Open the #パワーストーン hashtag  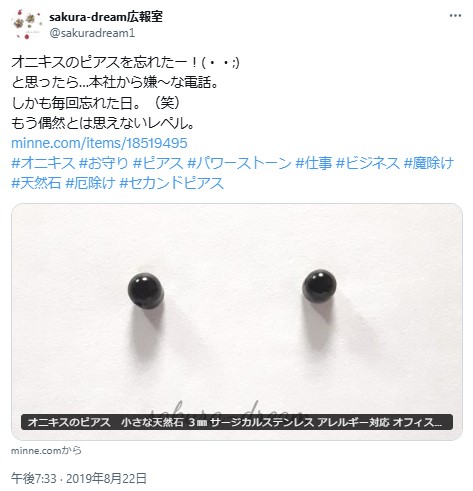pyautogui.click(x=239, y=163)
